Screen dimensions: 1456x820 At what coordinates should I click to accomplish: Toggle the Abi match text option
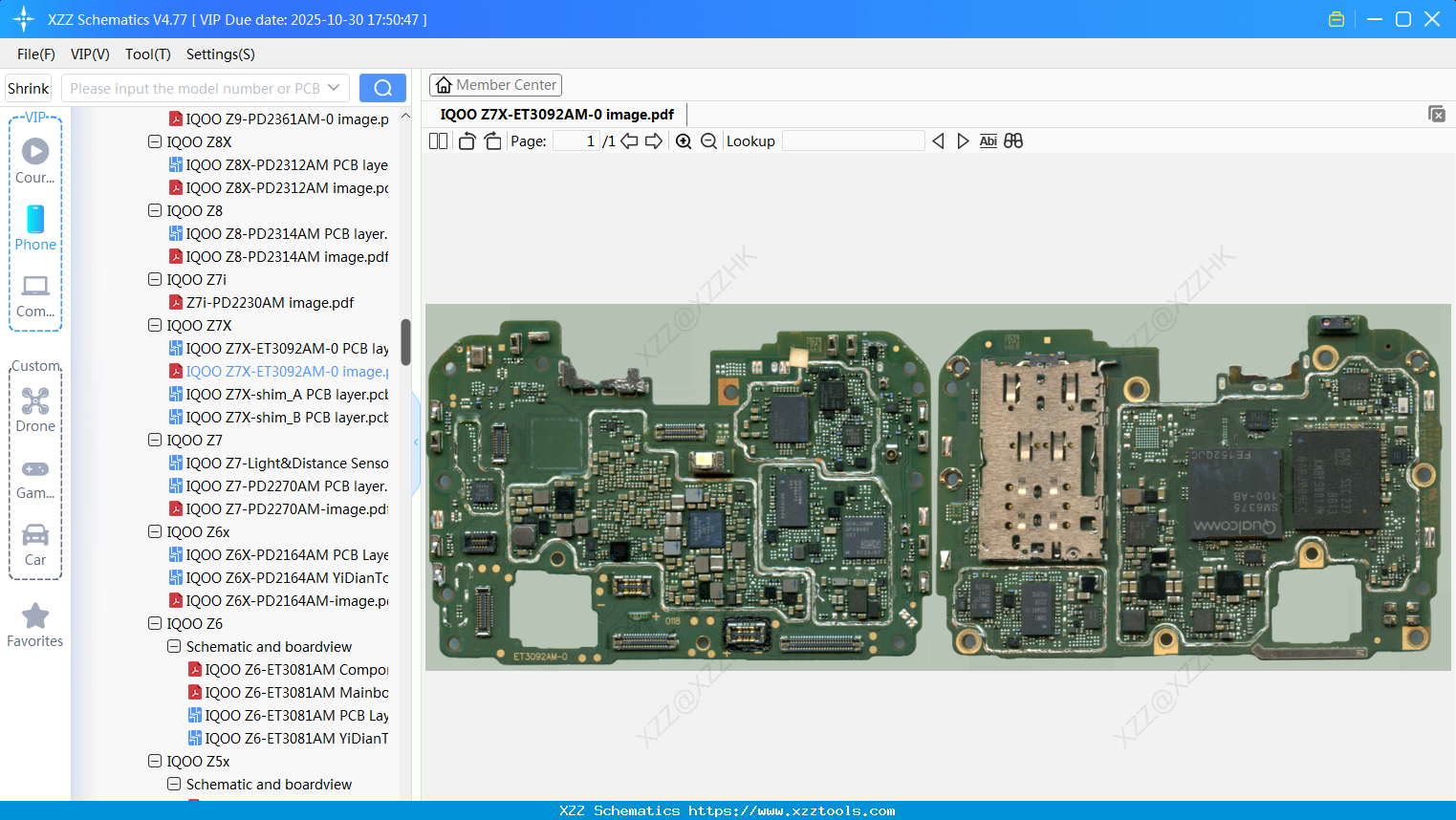point(988,141)
